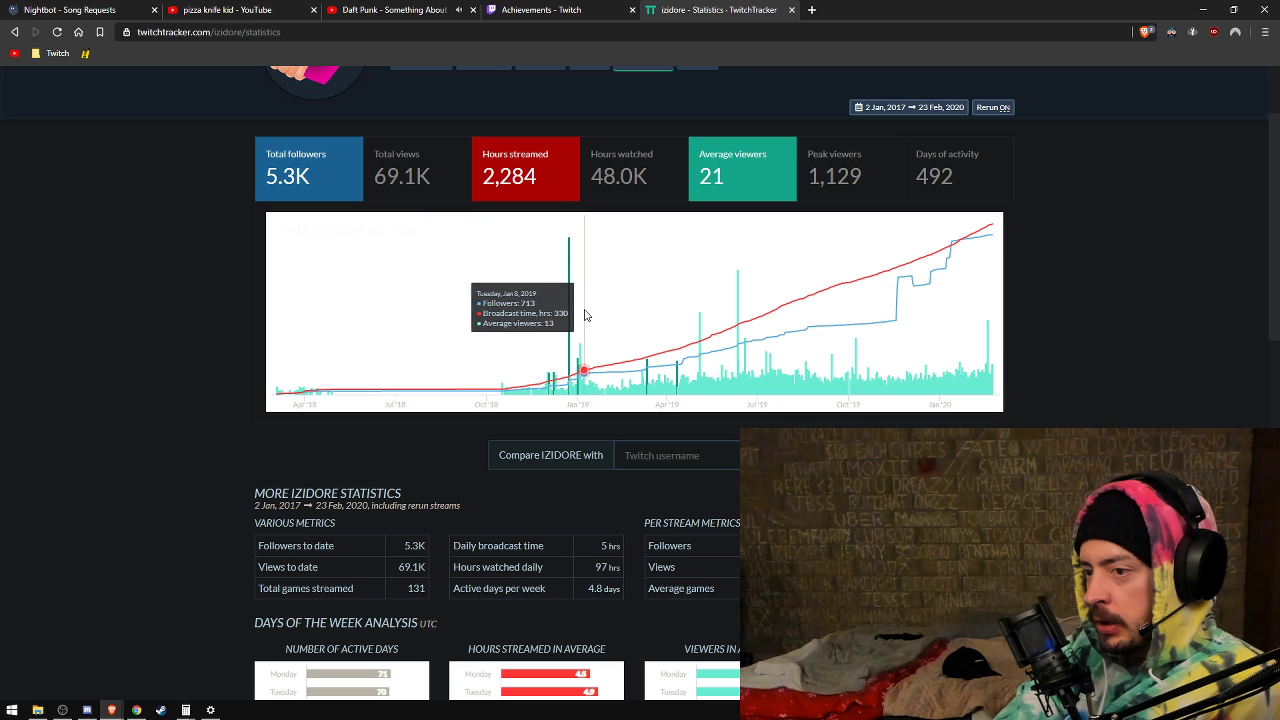Click the Compare IZIDORE with label
This screenshot has width=1280, height=720.
click(x=551, y=455)
